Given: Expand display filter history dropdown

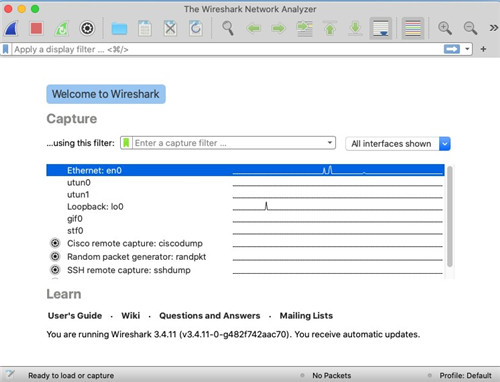Looking at the screenshot, I should [x=467, y=49].
